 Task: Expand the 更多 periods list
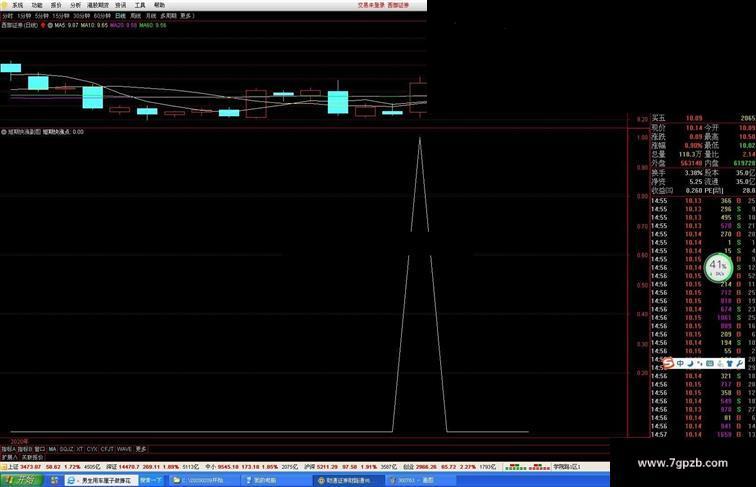click(187, 16)
